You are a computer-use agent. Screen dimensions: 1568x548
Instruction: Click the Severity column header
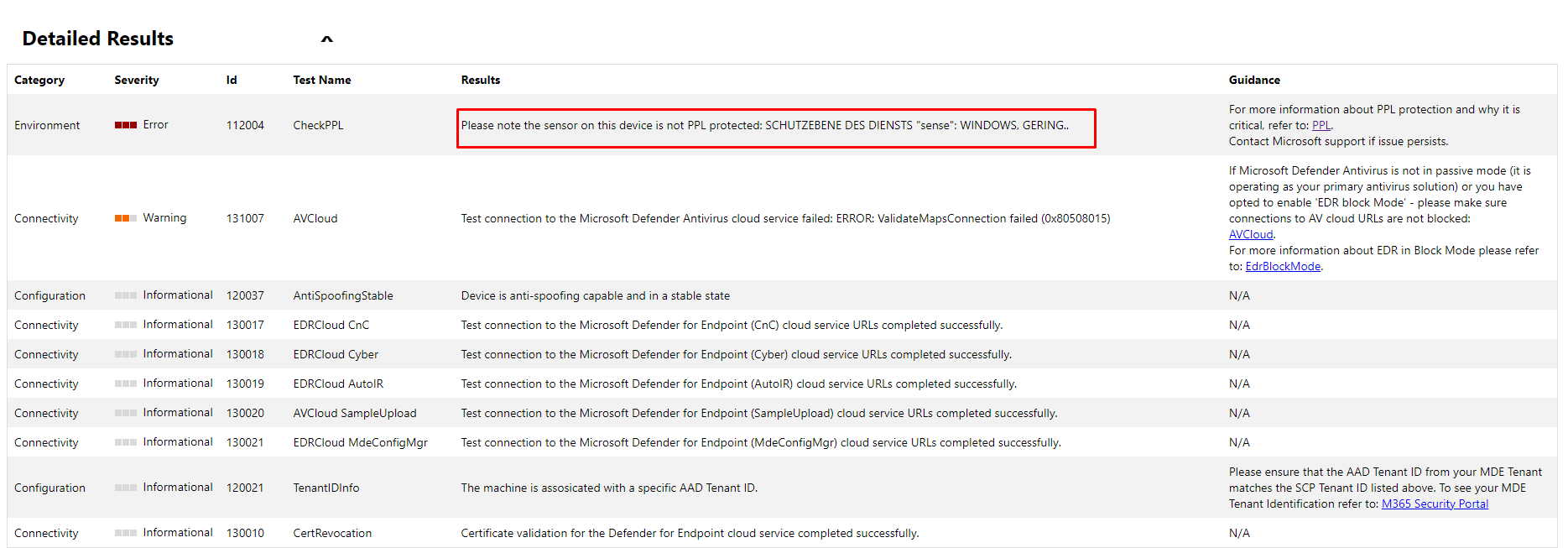(x=137, y=80)
